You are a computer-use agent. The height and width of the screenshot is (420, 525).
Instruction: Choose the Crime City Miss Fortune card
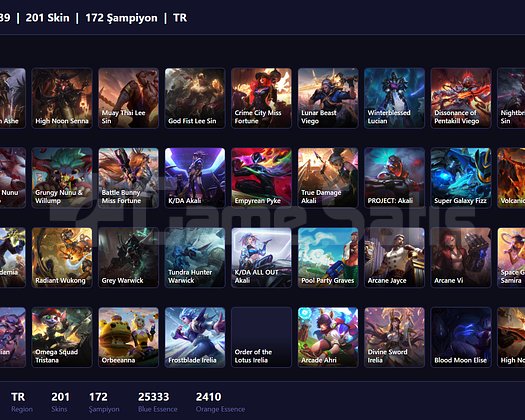[x=261, y=98]
